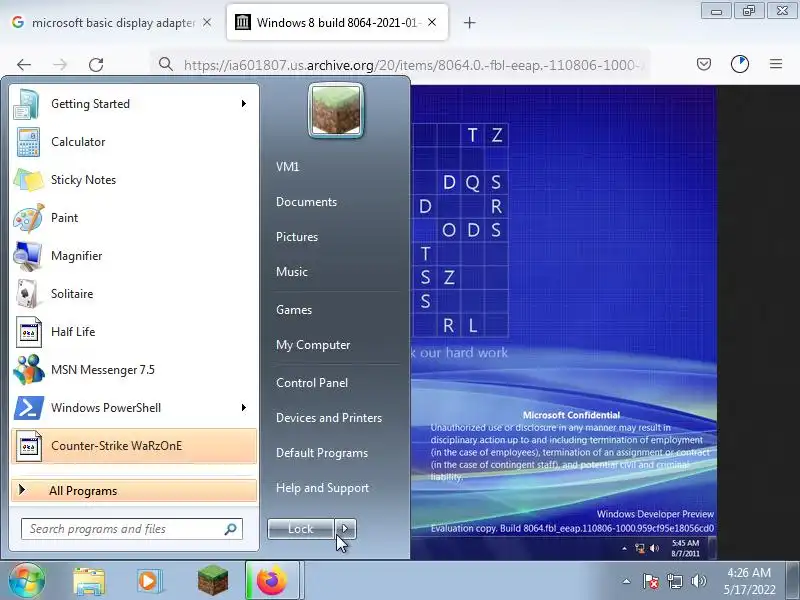Image resolution: width=800 pixels, height=600 pixels.
Task: Launch Half Life from Start menu
Action: coord(134,332)
